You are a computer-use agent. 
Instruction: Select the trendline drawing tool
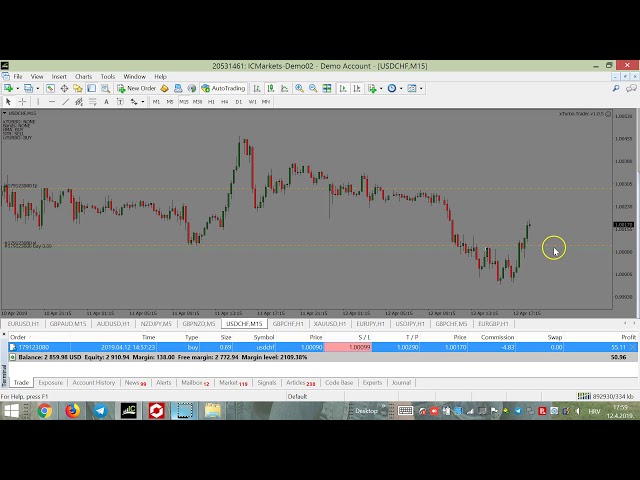(x=66, y=101)
